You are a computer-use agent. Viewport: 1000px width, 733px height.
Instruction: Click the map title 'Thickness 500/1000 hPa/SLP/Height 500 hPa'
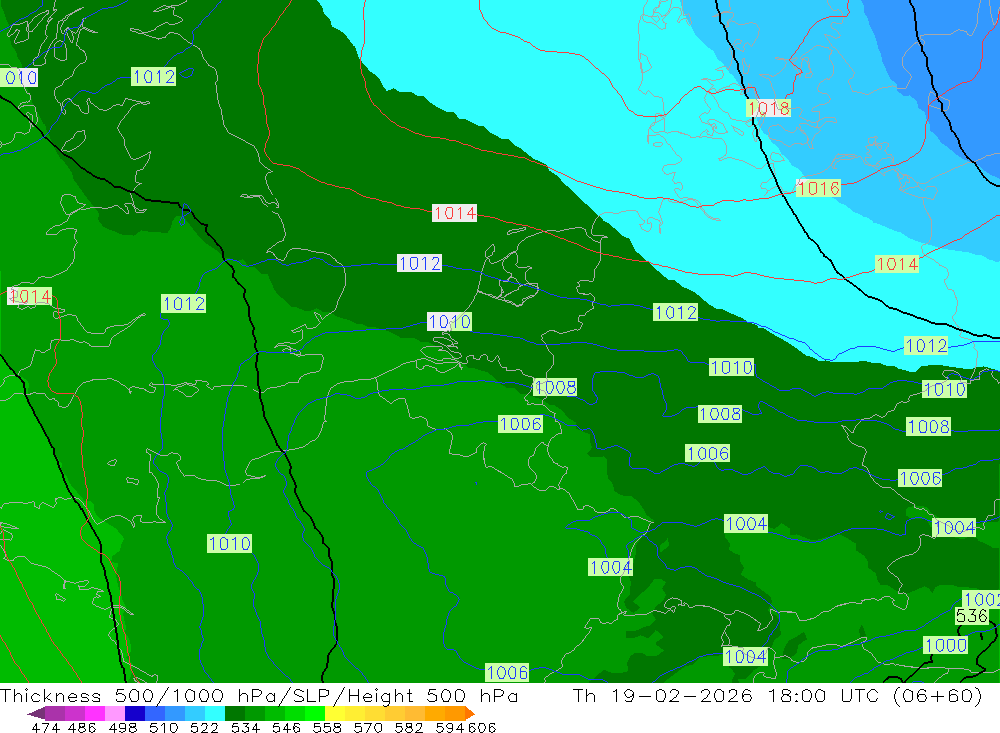259,695
